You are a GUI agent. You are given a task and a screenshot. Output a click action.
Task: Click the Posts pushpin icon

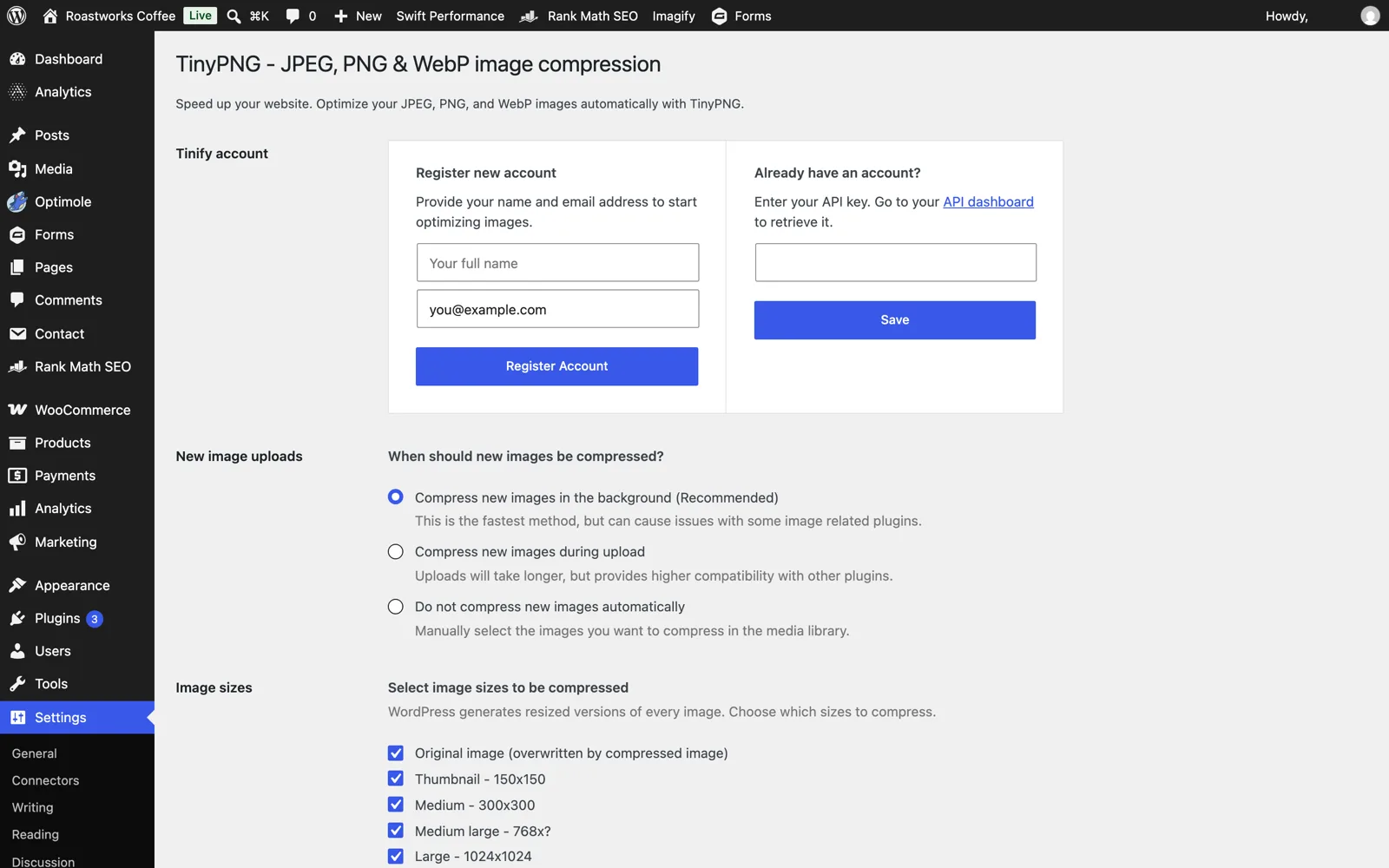point(17,135)
